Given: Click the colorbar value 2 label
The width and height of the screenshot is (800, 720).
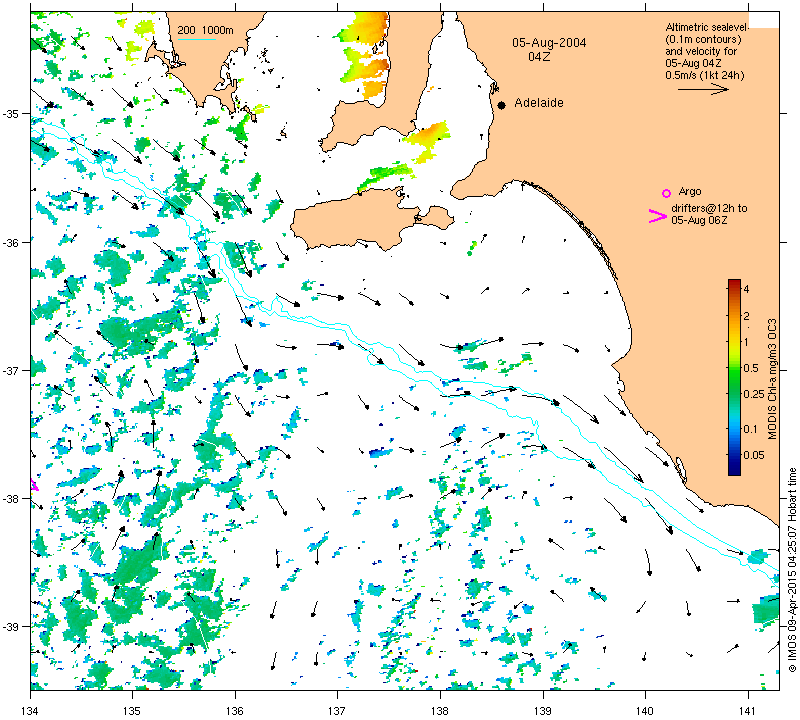Looking at the screenshot, I should [x=746, y=316].
